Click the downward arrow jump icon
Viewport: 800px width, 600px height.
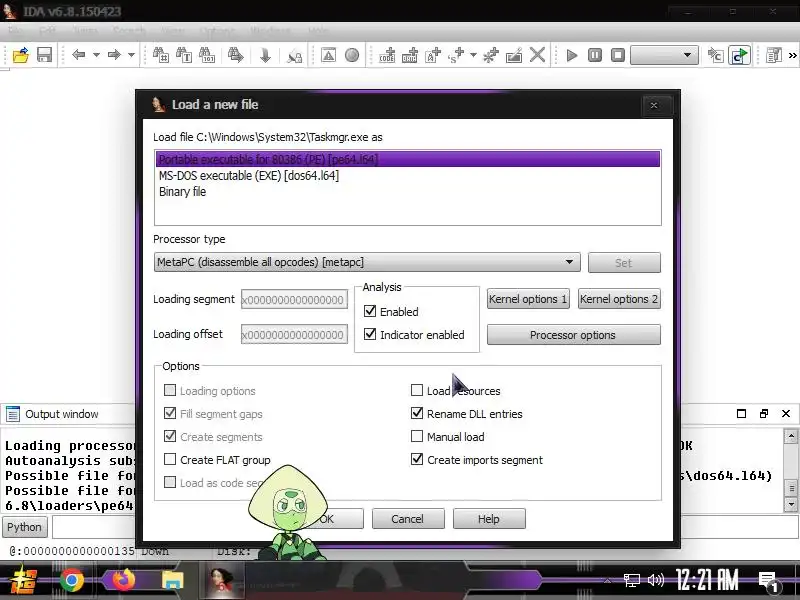tap(265, 55)
